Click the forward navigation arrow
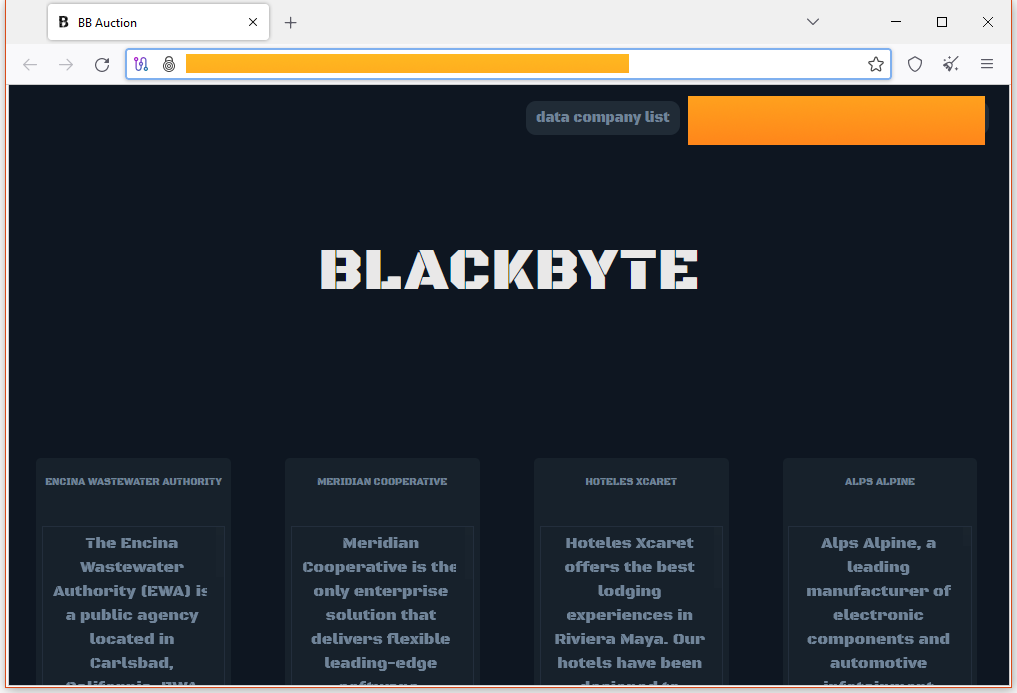This screenshot has height=693, width=1017. (65, 63)
